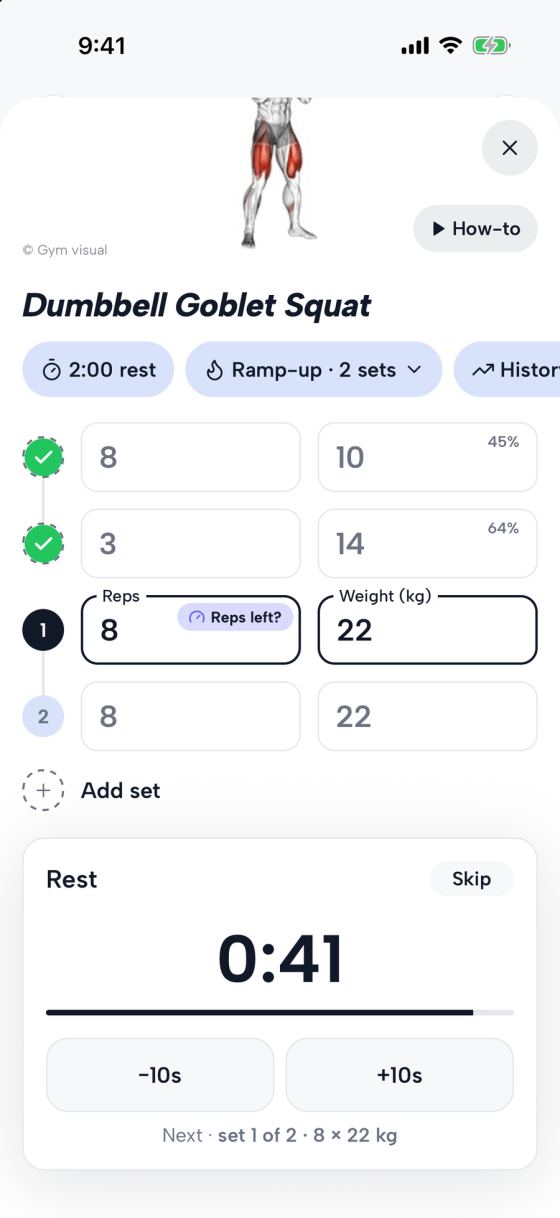The width and height of the screenshot is (560, 1218).
Task: Close the exercise panel with the X icon
Action: (x=509, y=148)
